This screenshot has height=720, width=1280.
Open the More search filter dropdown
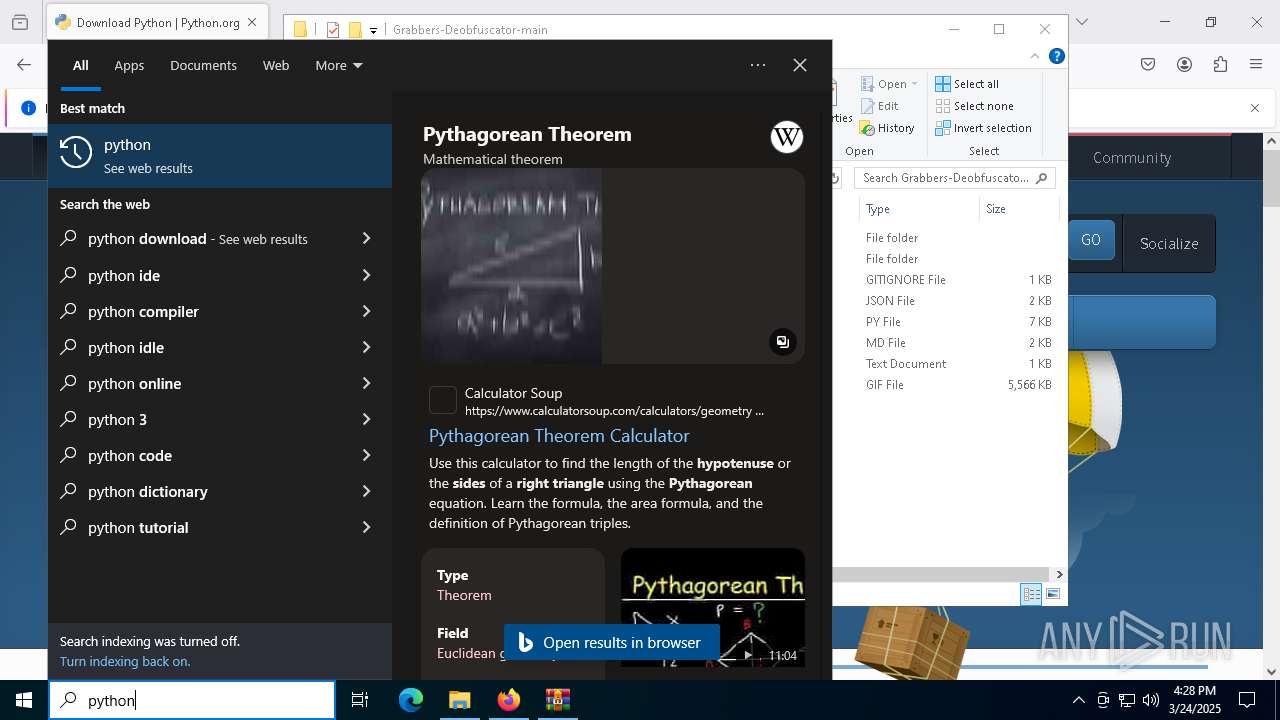(x=339, y=65)
